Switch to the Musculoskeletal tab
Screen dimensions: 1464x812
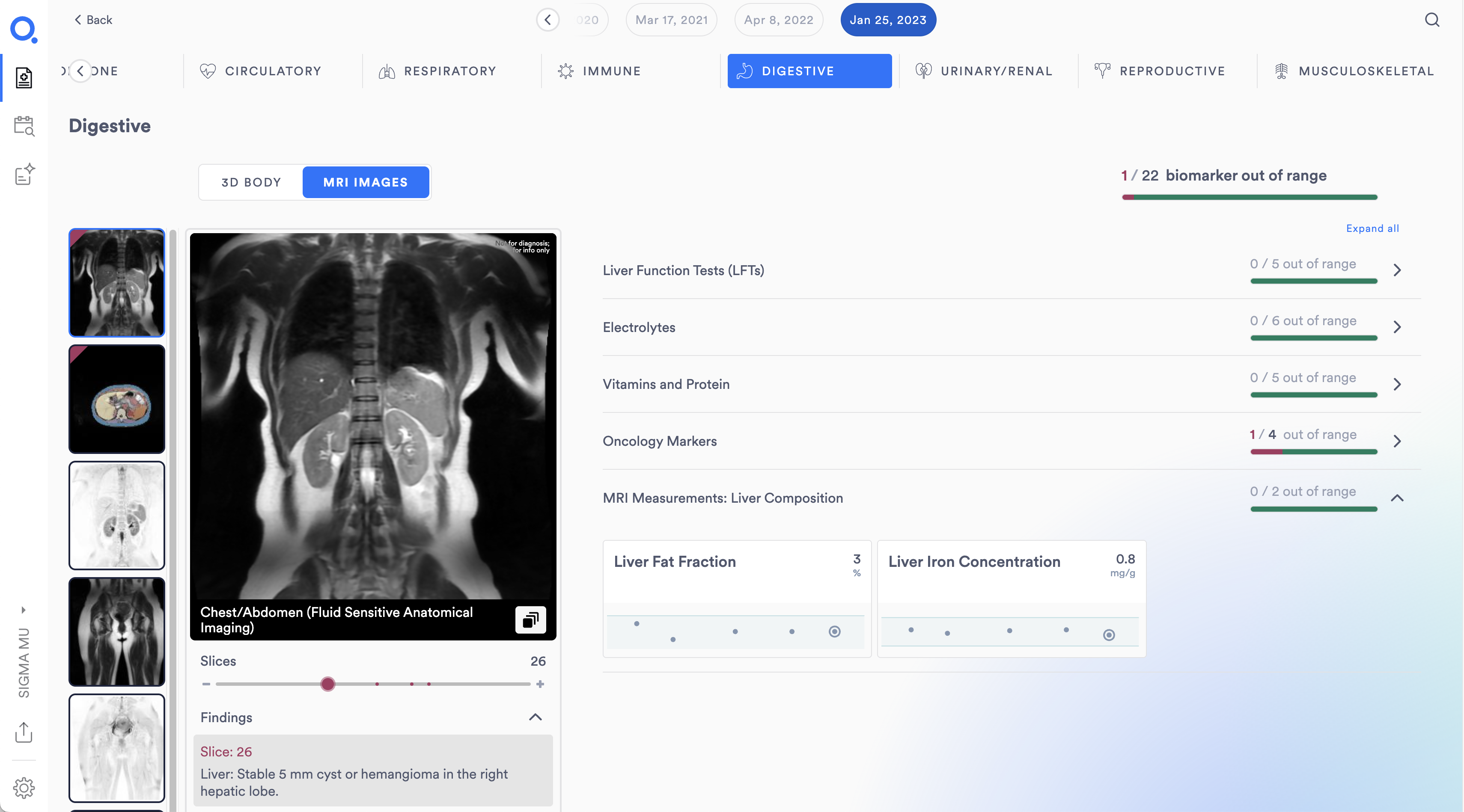click(1355, 71)
